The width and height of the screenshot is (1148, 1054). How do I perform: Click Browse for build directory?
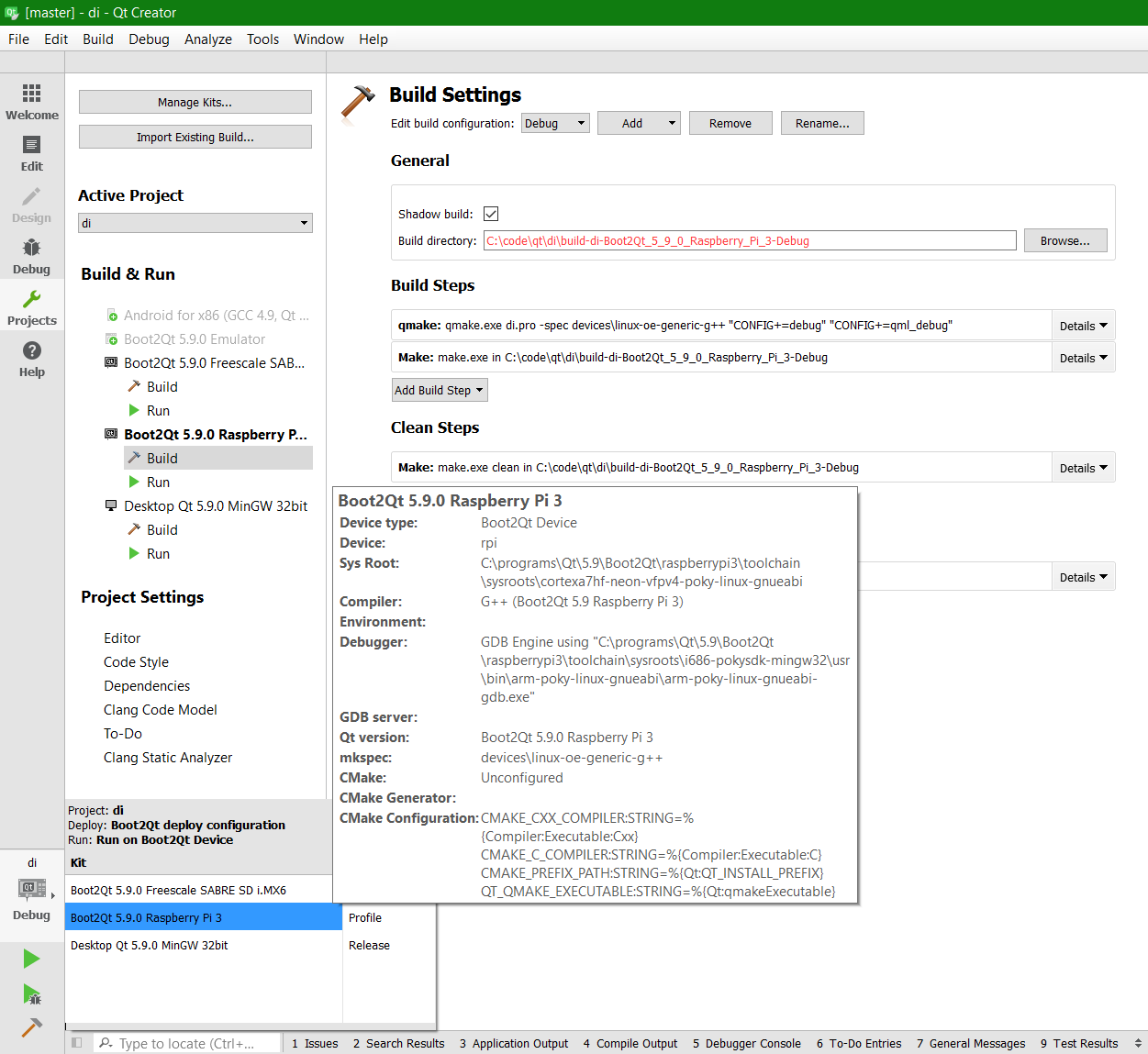(1065, 240)
